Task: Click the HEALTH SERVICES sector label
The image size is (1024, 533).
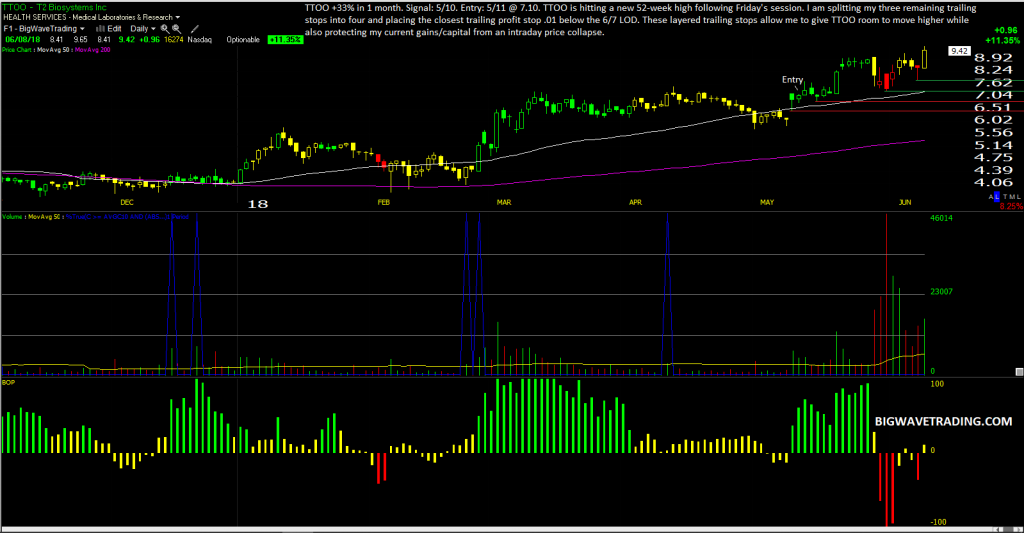Action: pyautogui.click(x=35, y=17)
